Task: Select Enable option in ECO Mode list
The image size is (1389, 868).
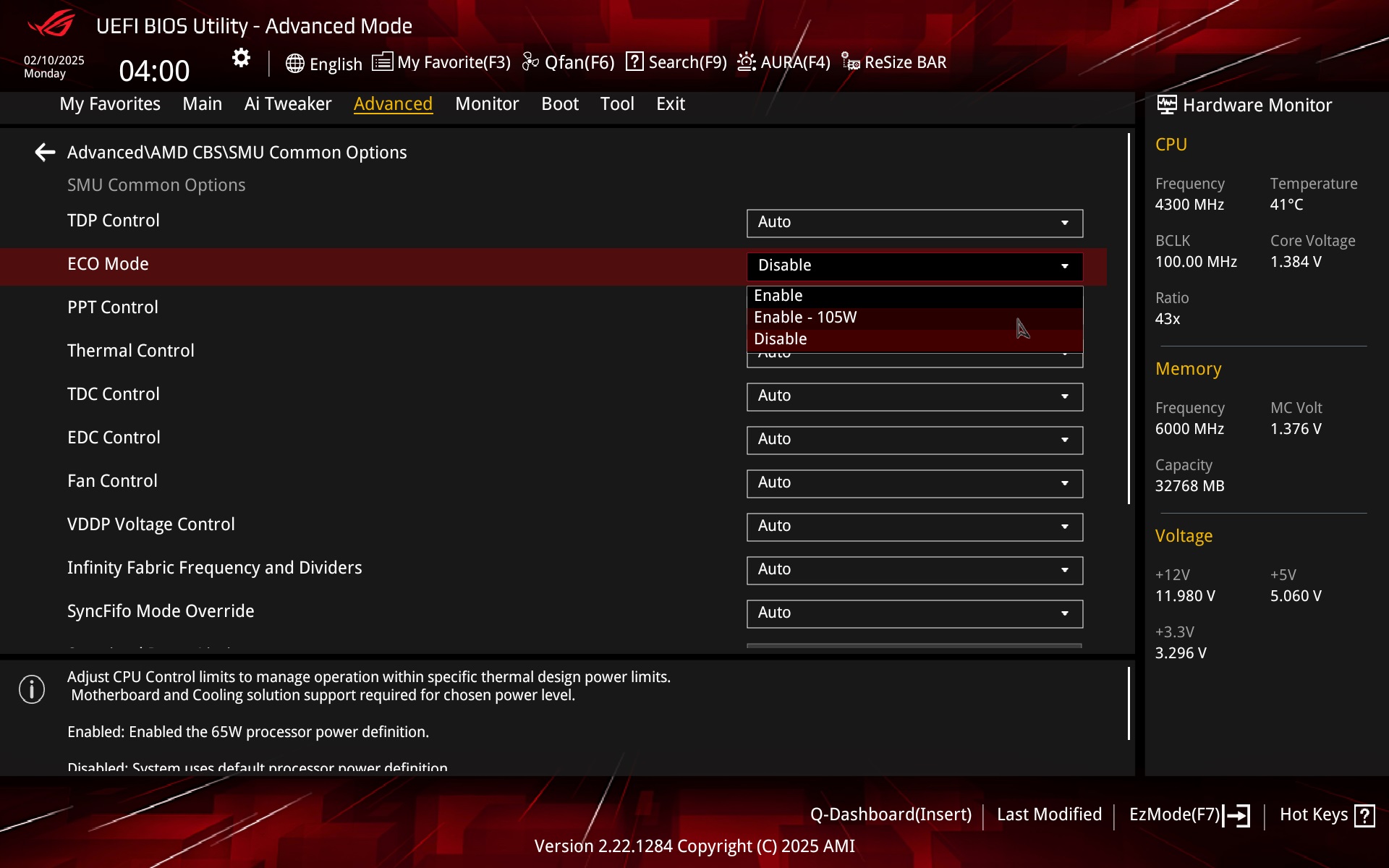Action: 914,295
